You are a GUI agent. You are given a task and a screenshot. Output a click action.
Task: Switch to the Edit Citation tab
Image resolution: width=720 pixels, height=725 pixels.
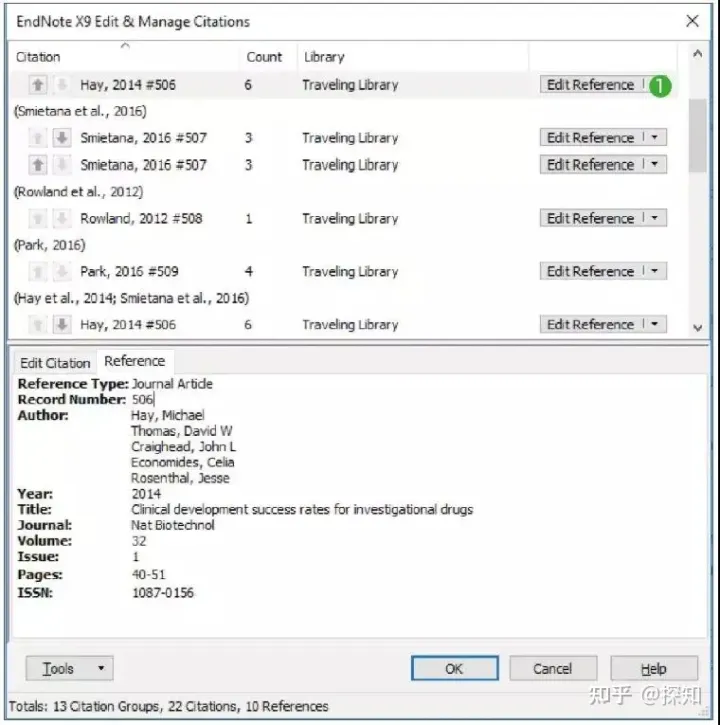(x=55, y=363)
